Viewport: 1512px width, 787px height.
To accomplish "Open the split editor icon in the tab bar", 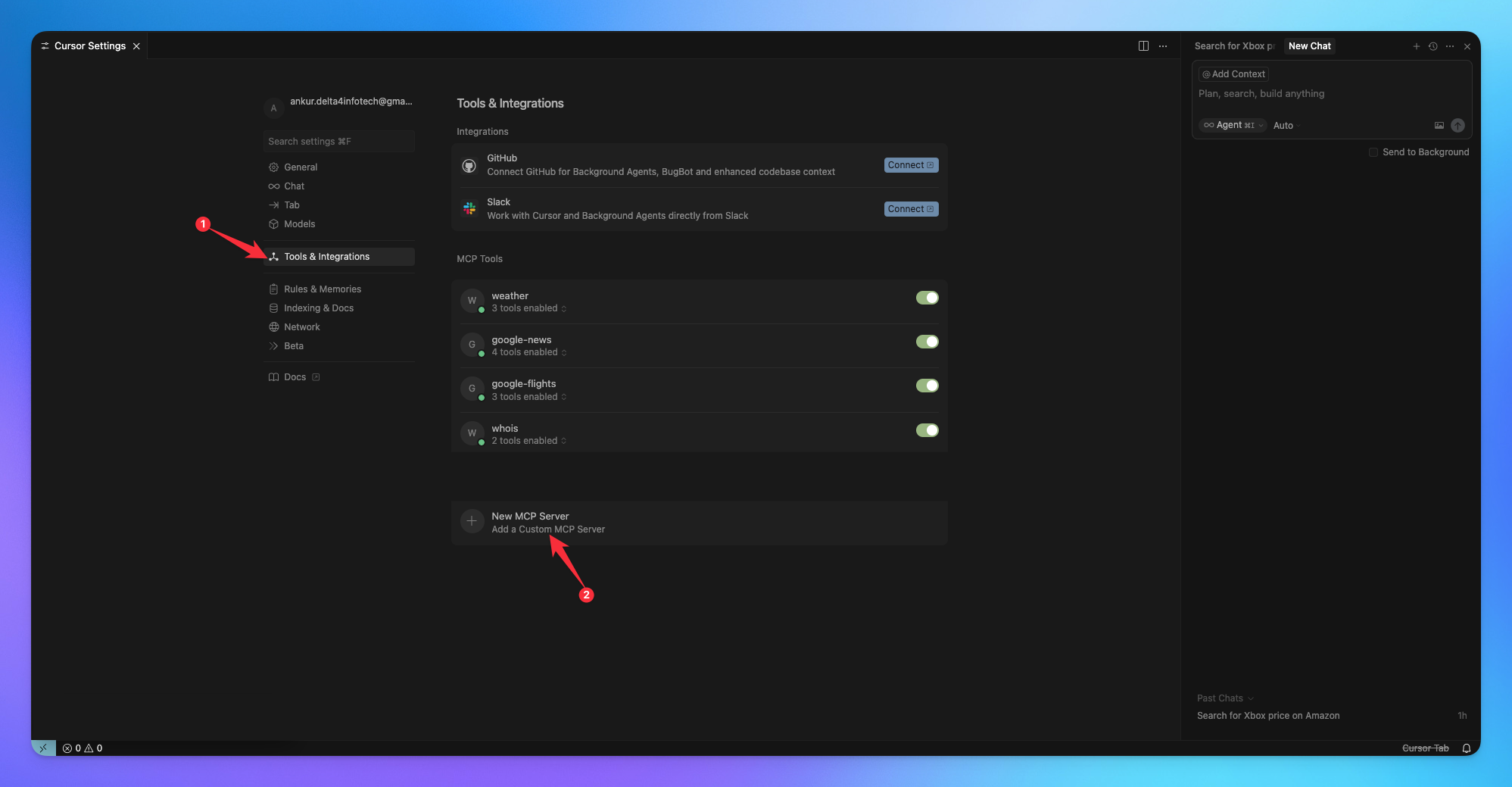I will click(1143, 45).
